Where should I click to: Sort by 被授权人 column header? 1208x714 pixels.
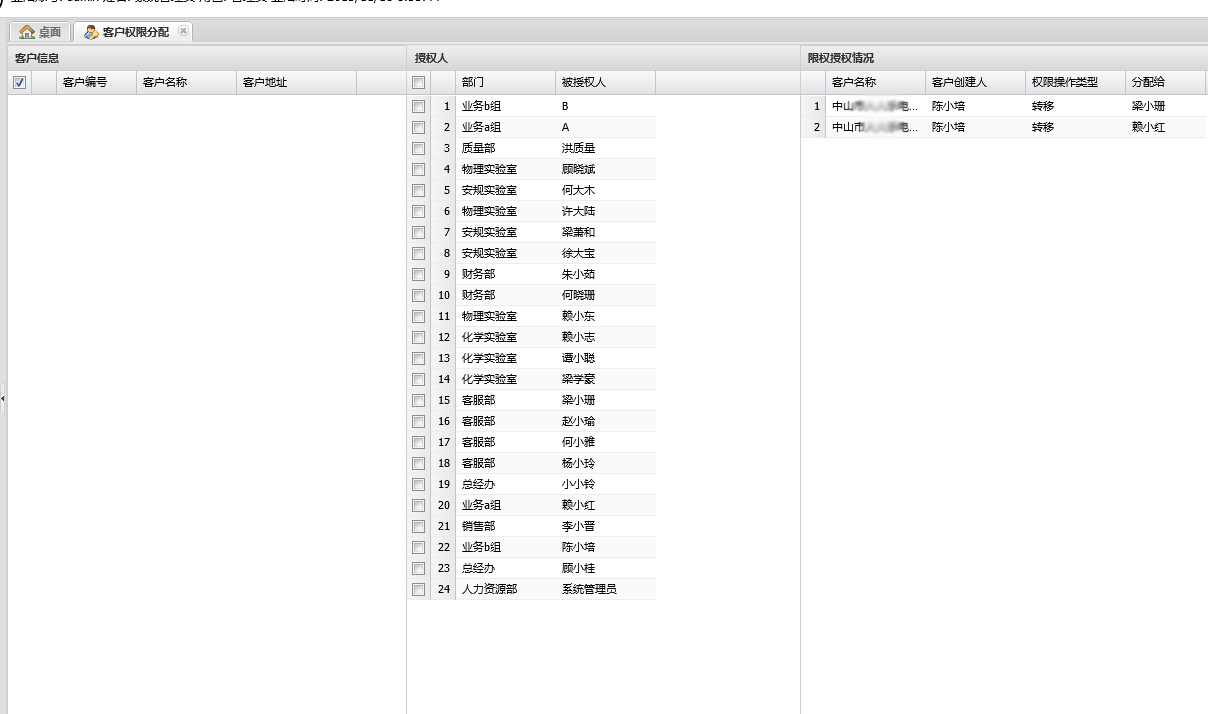[x=584, y=83]
